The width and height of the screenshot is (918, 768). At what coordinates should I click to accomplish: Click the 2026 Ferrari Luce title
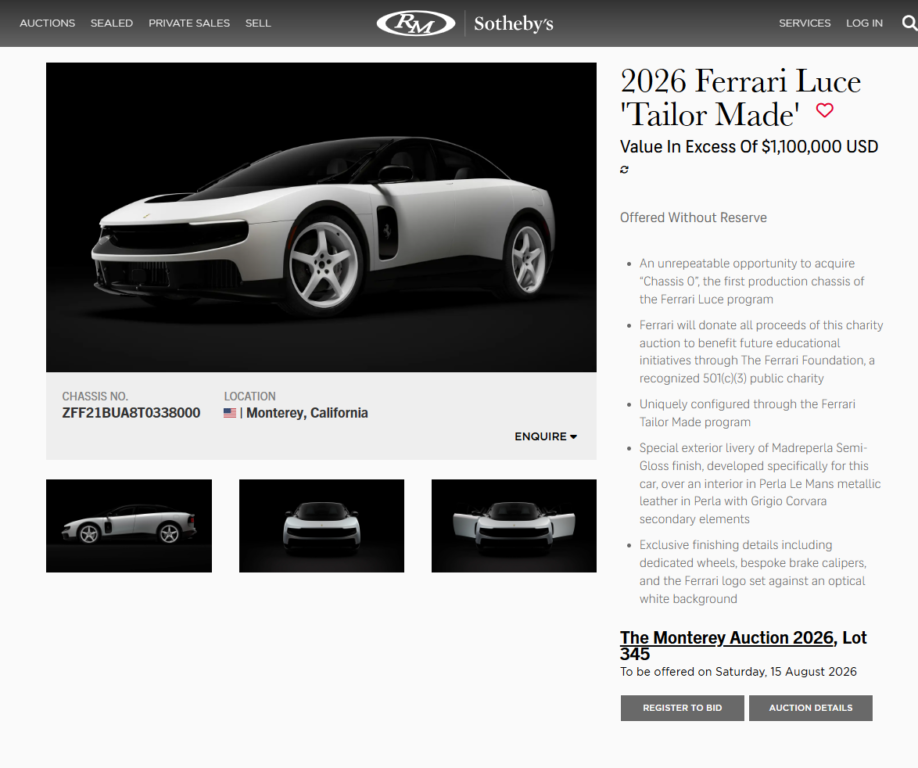pos(740,97)
